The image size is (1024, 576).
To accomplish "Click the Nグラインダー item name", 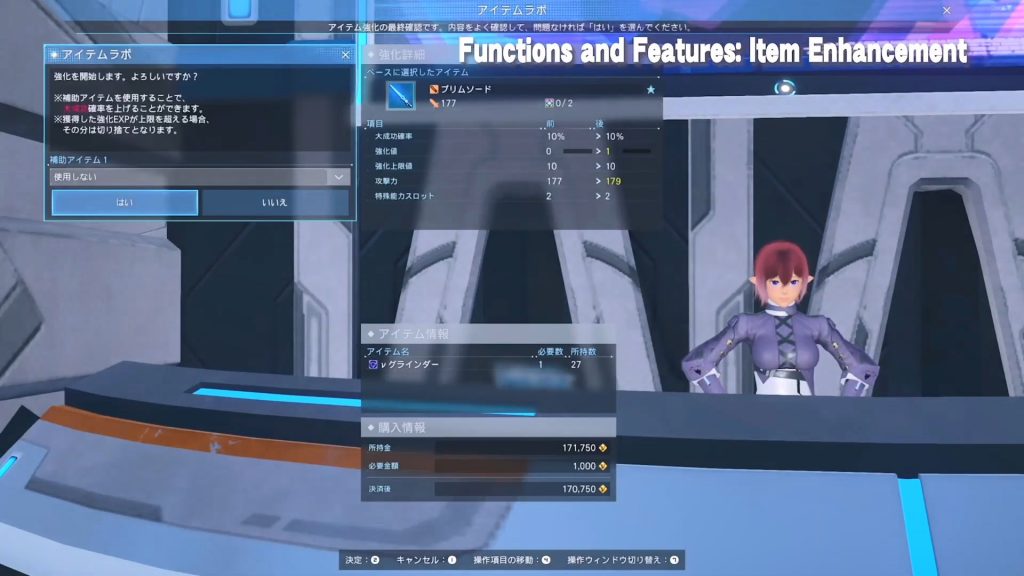I will [x=409, y=364].
